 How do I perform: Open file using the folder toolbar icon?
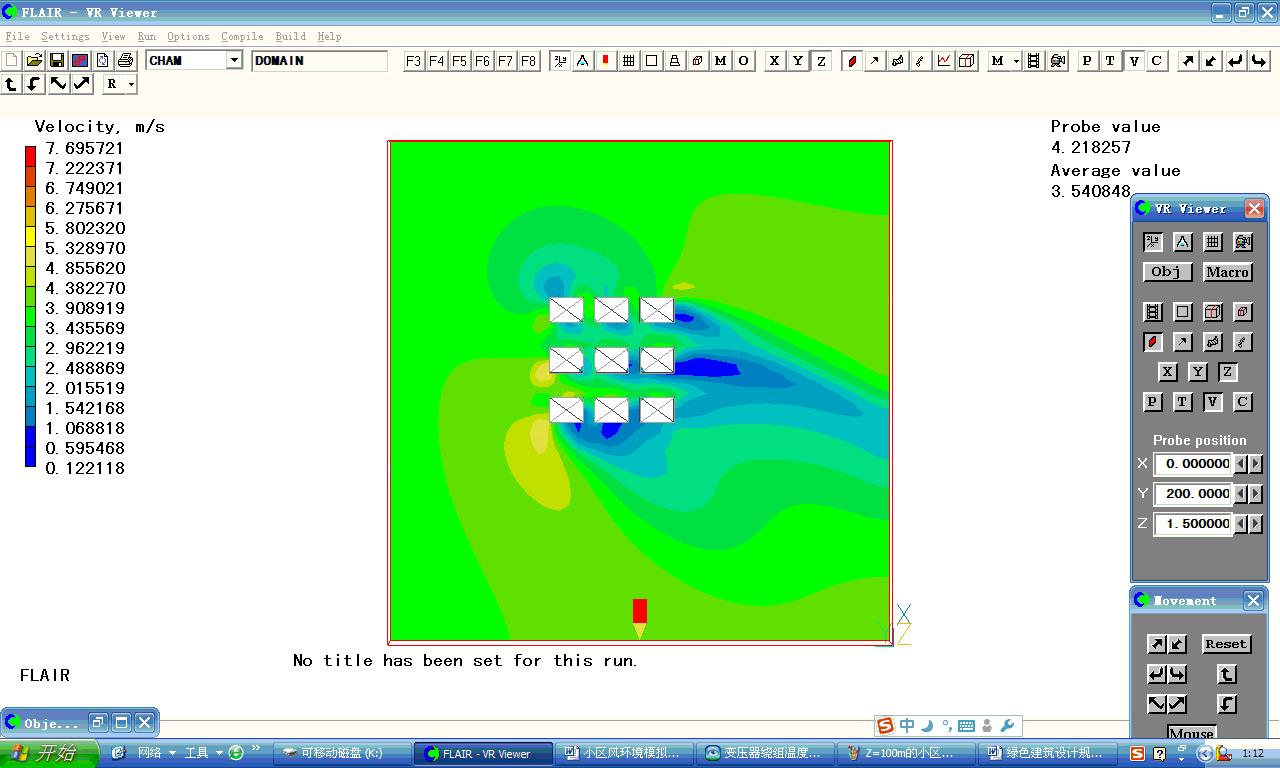click(x=34, y=61)
